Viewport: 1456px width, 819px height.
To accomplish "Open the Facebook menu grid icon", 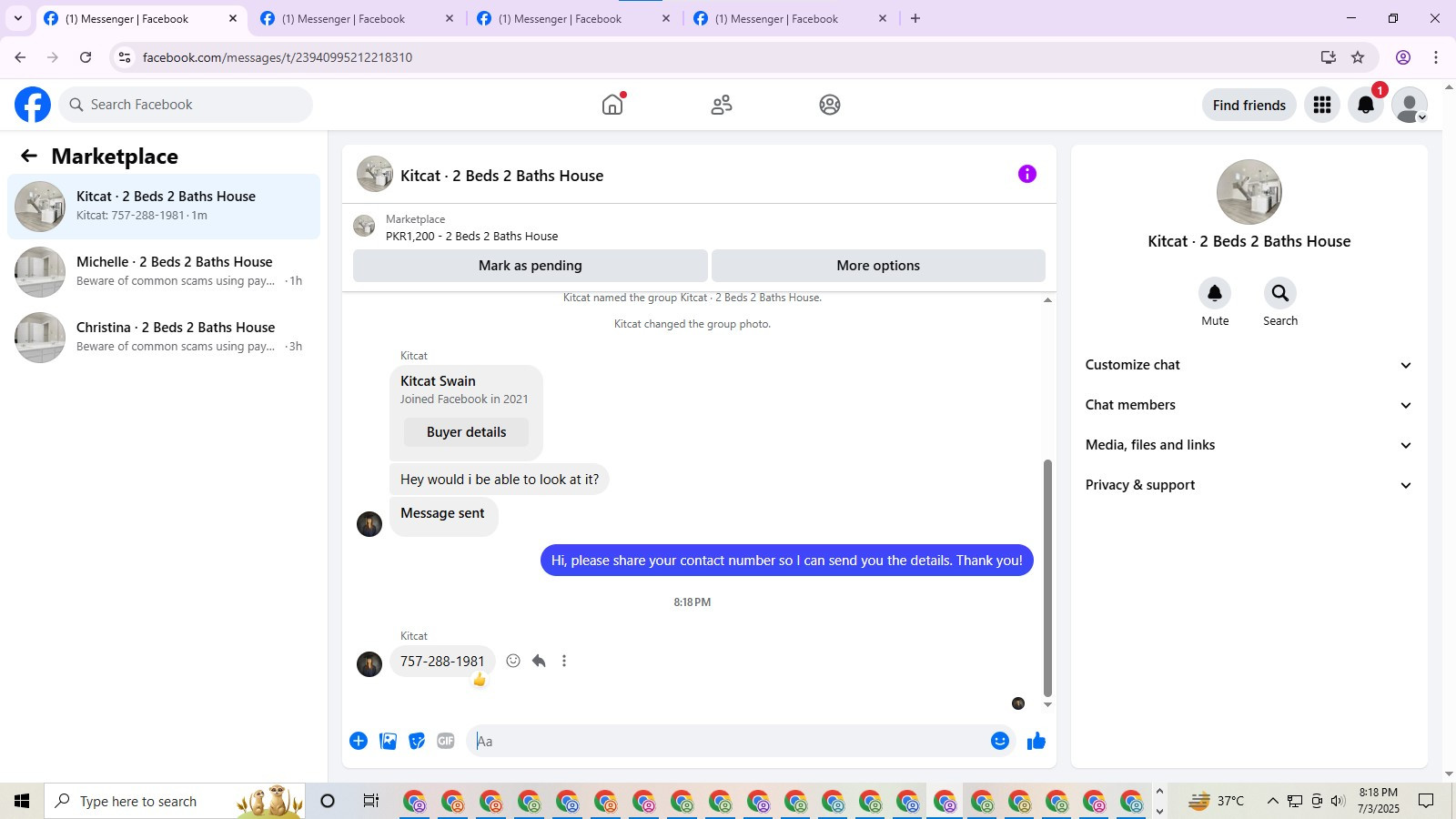I will [x=1322, y=105].
